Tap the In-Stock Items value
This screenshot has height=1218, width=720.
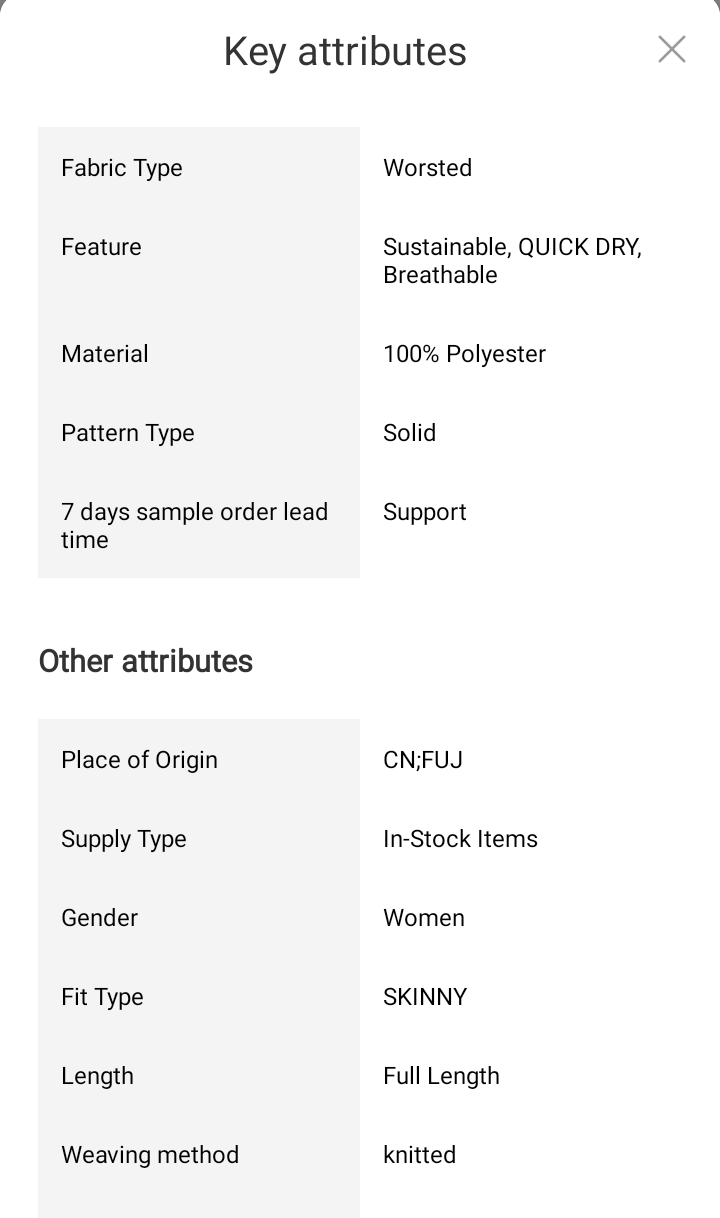(x=460, y=839)
